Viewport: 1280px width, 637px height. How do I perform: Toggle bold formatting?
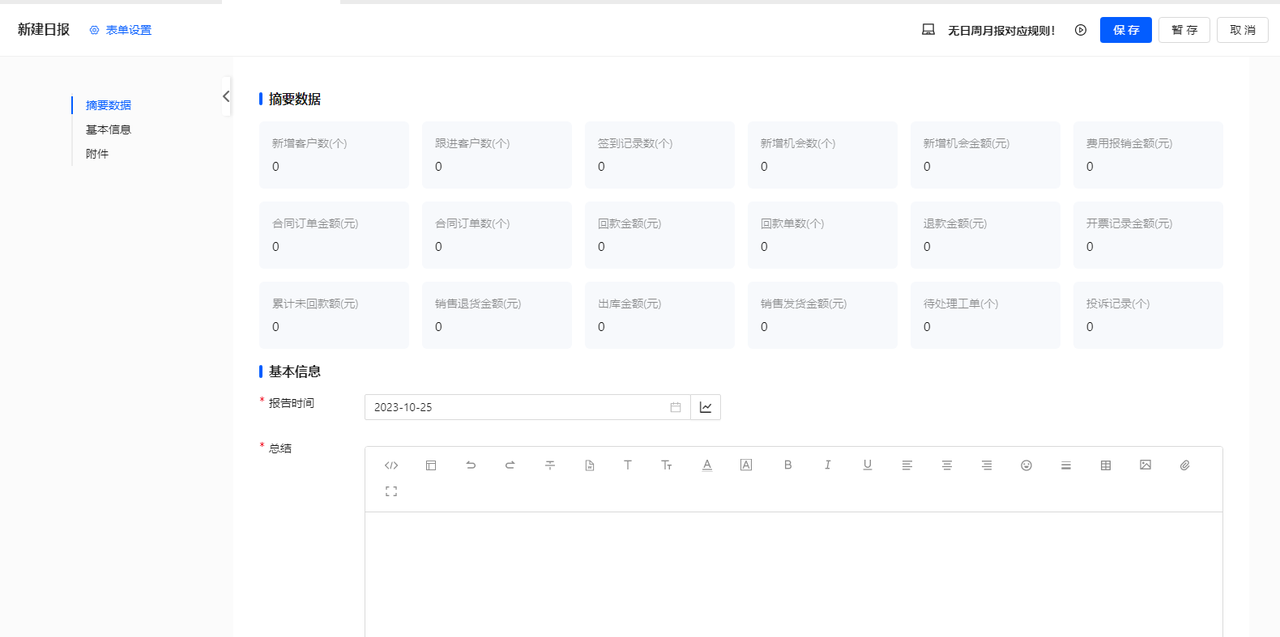click(x=788, y=465)
